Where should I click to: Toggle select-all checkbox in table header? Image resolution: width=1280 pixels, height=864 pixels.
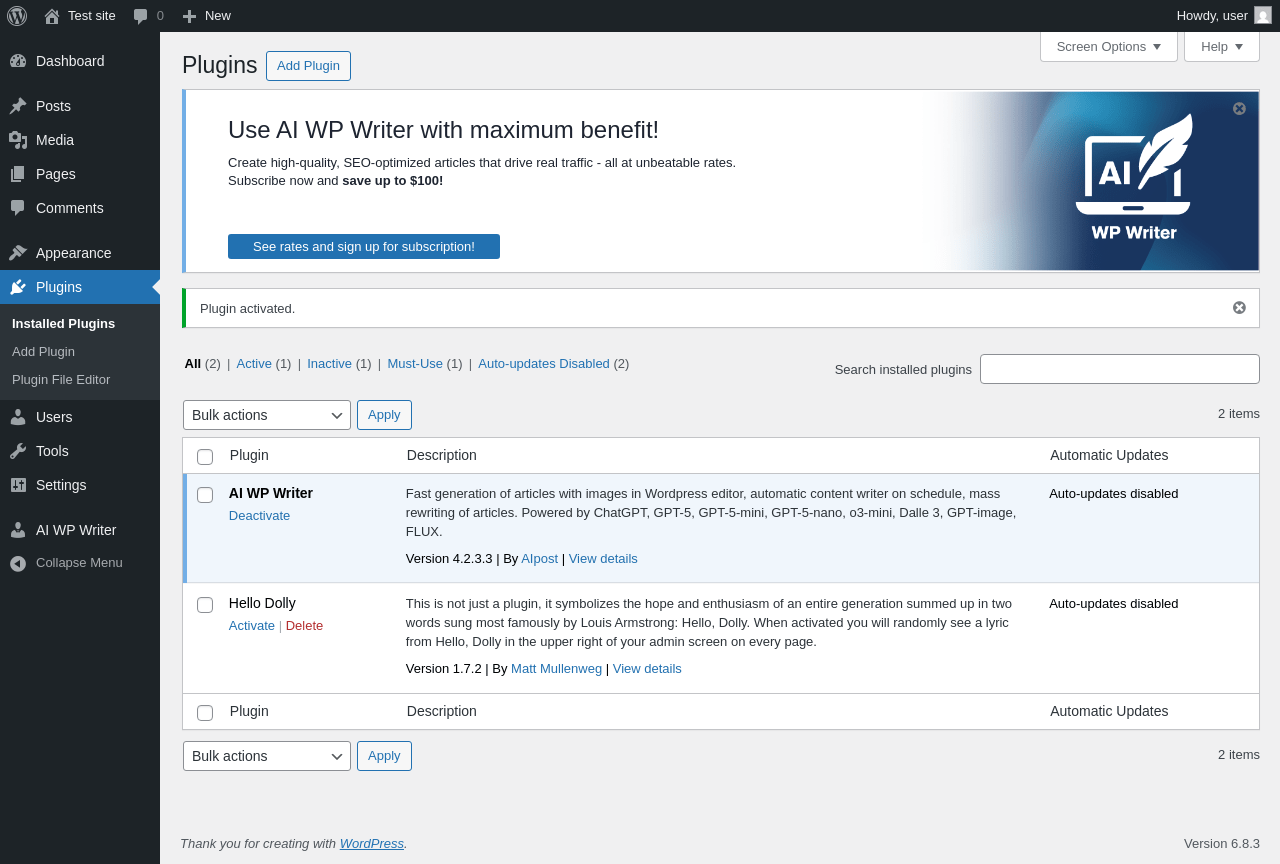click(x=205, y=456)
